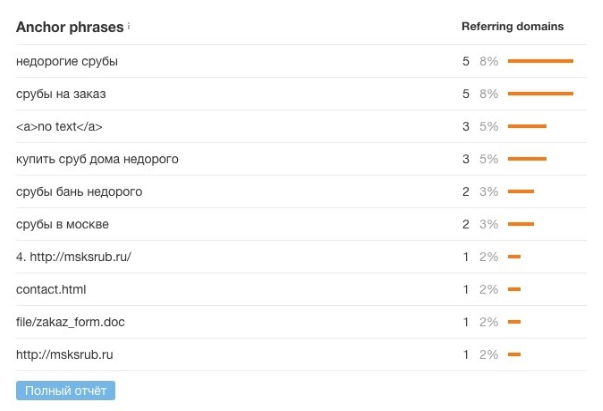Click the anchor phrase недорогие срубы

point(67,61)
